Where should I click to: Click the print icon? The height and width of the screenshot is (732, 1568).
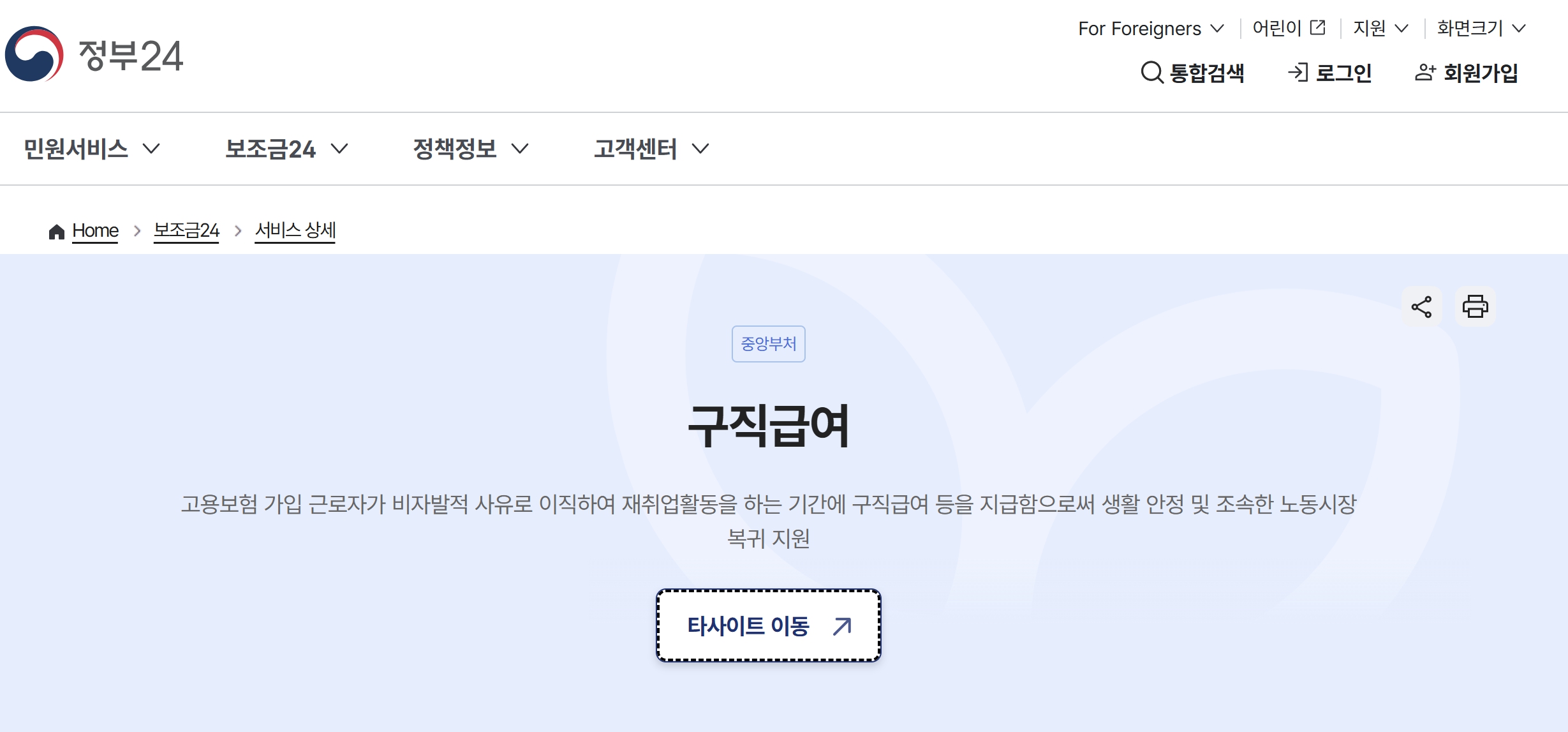(1475, 307)
